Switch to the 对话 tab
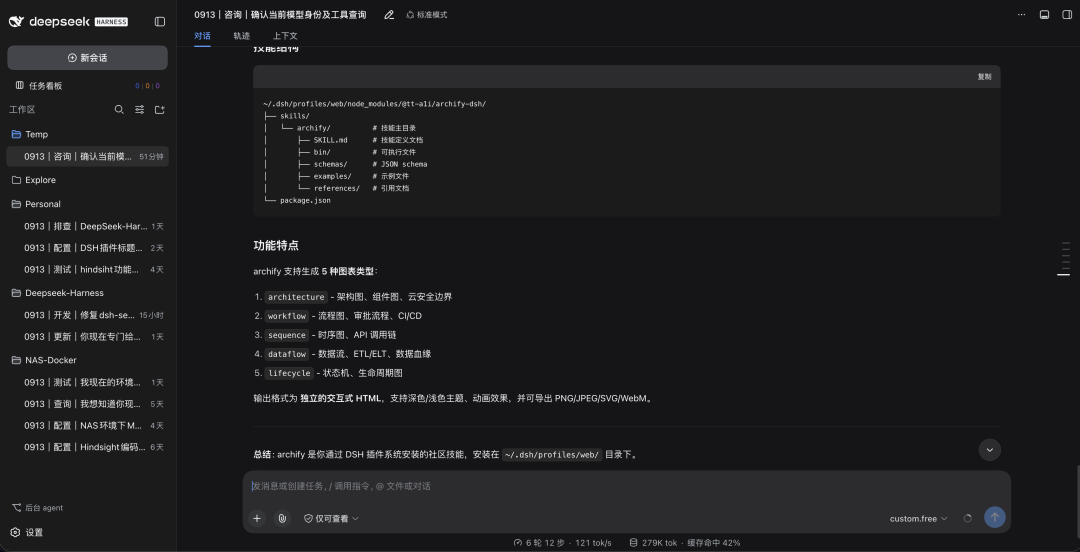Image resolution: width=1080 pixels, height=552 pixels. click(x=202, y=36)
